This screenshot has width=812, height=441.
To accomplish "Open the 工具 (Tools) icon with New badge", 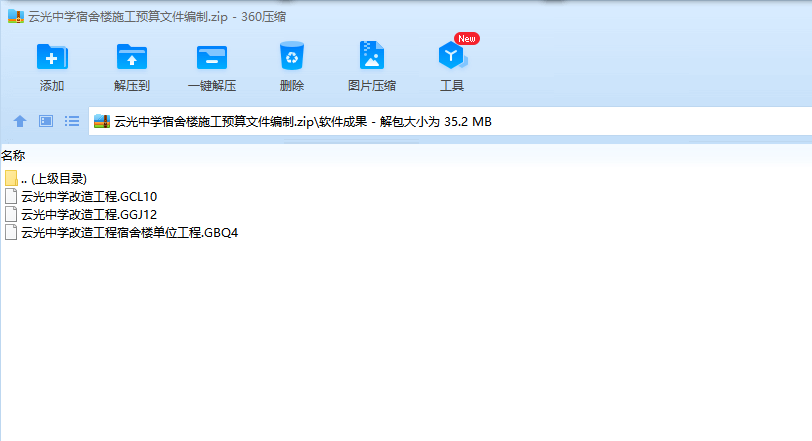I will 453,55.
